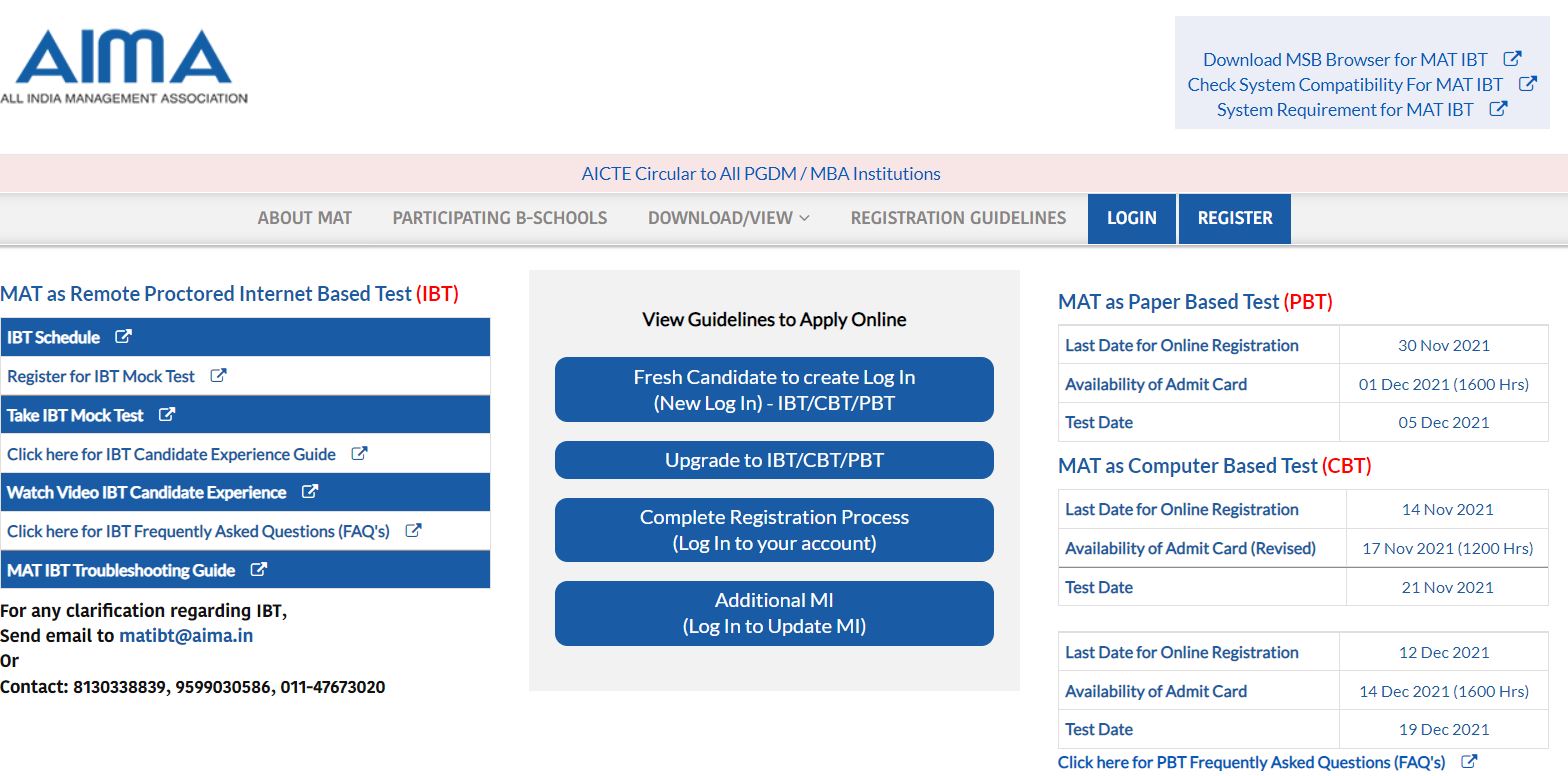Click external-link icon next to IBT Schedule
This screenshot has height=776, width=1568.
pos(123,337)
